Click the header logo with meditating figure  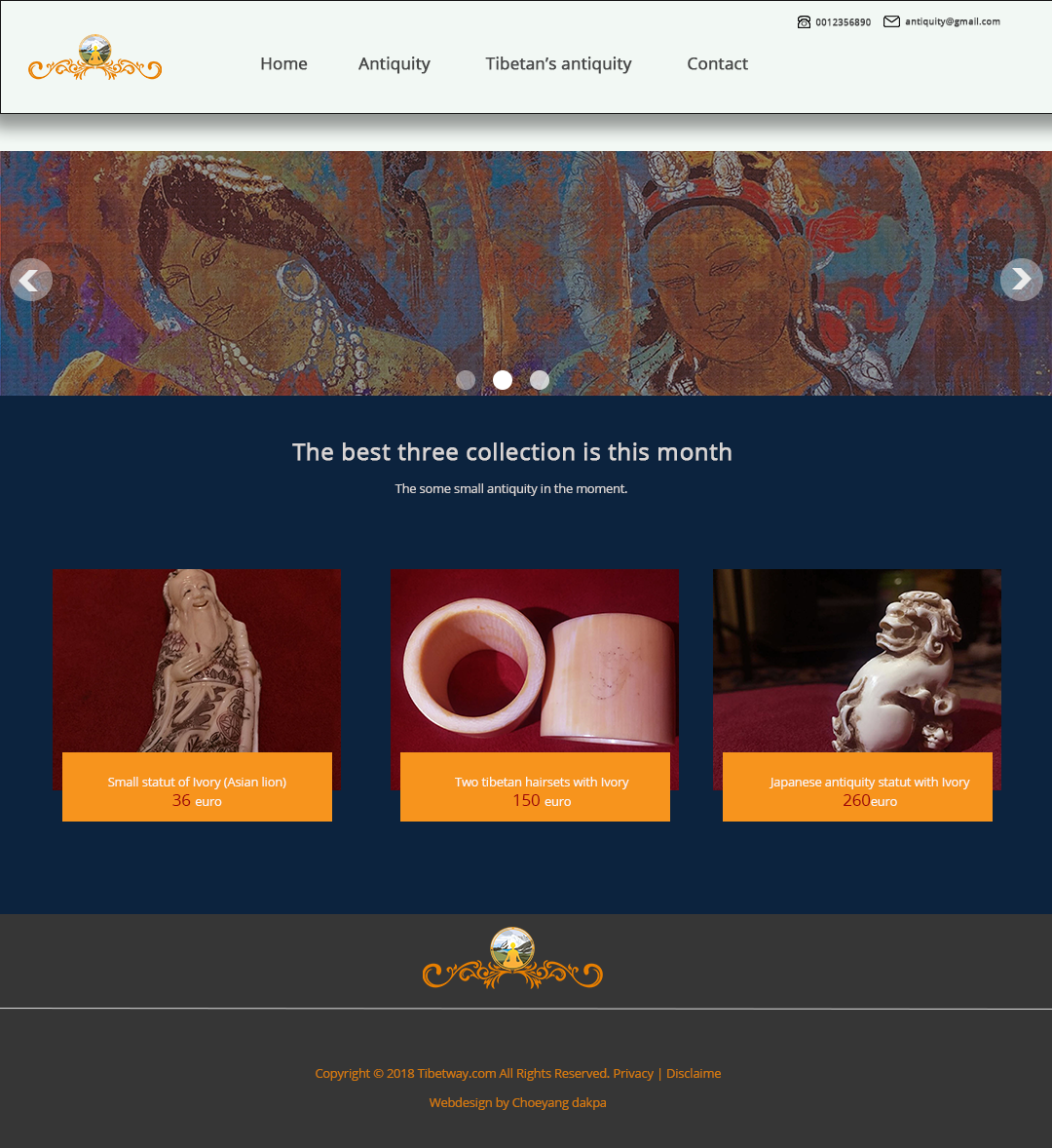tap(95, 57)
